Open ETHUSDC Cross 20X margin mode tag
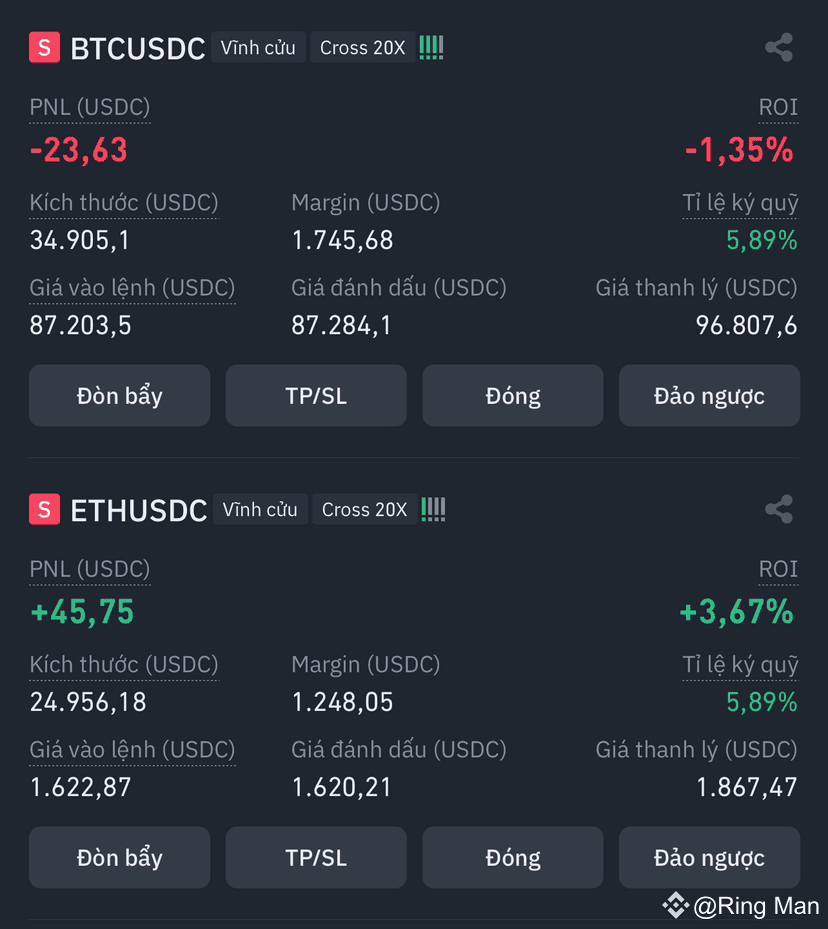This screenshot has height=929, width=828. point(364,509)
